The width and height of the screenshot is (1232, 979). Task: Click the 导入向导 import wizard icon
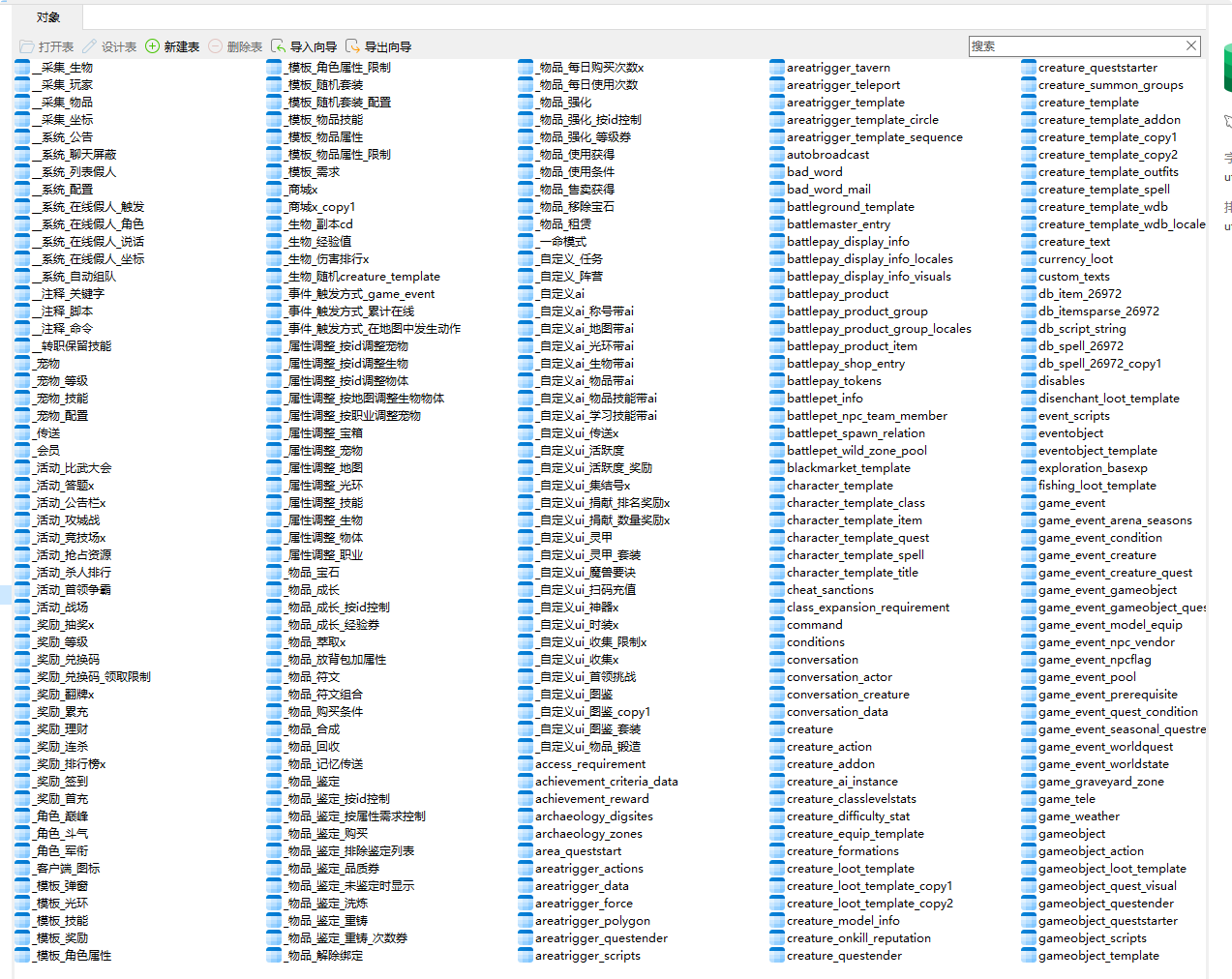(x=279, y=46)
